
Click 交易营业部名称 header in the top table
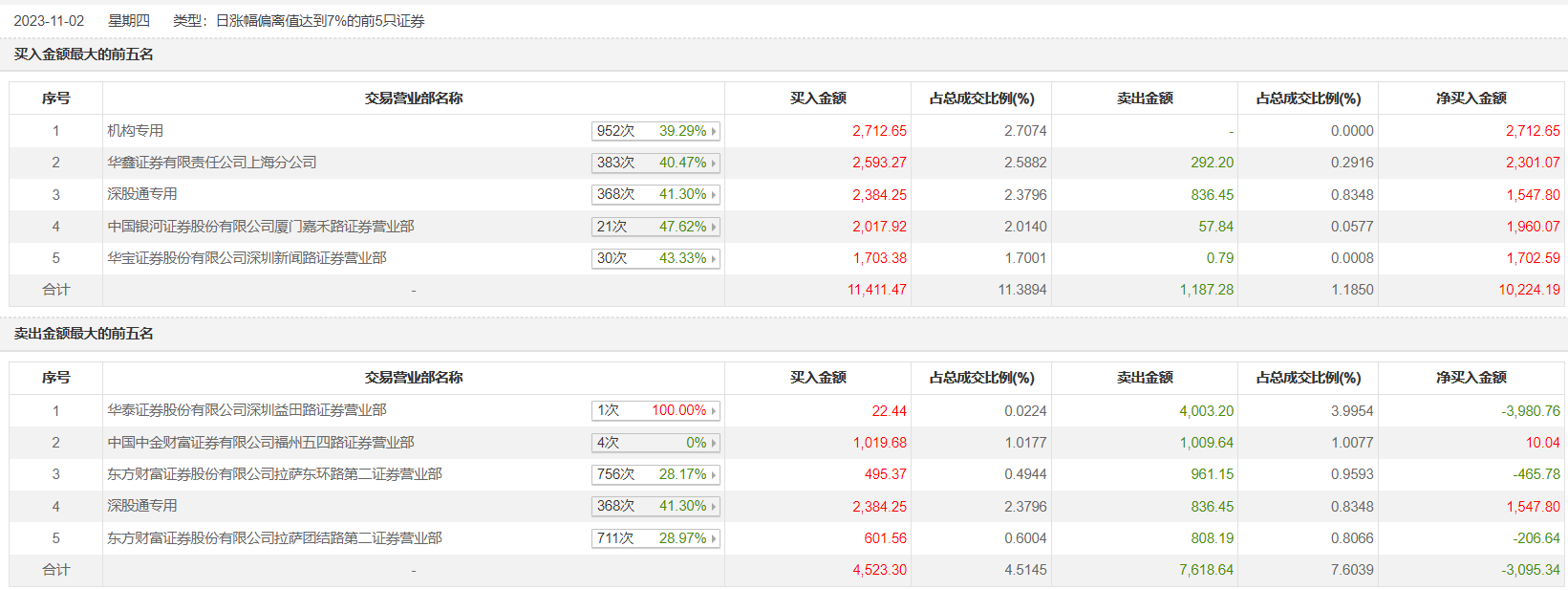coord(414,98)
